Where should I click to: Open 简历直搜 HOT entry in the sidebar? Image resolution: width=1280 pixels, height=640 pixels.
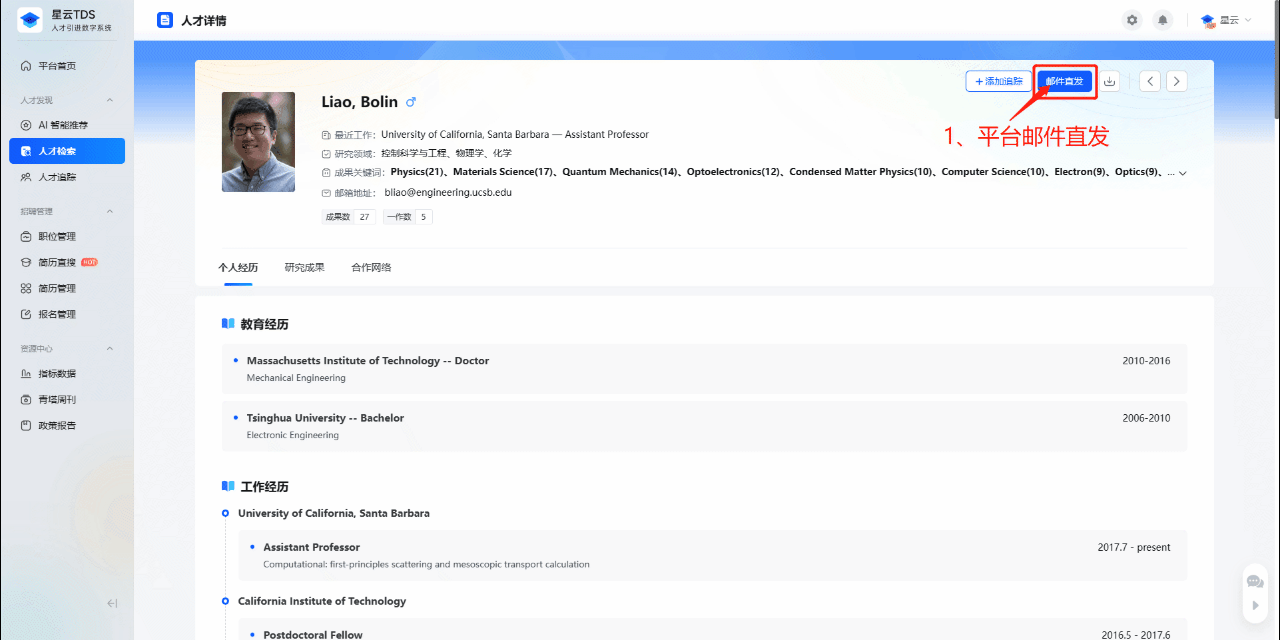67,262
